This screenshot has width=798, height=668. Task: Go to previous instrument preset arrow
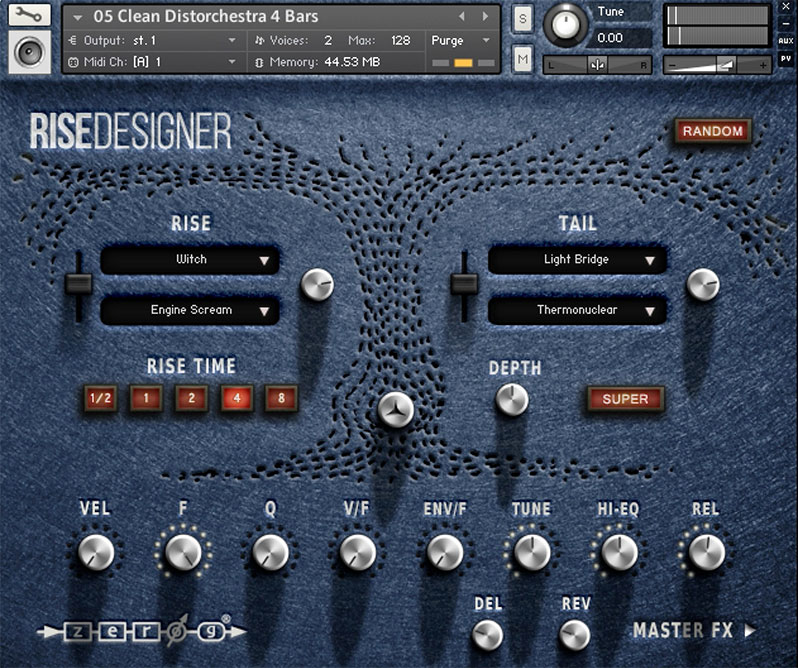462,17
